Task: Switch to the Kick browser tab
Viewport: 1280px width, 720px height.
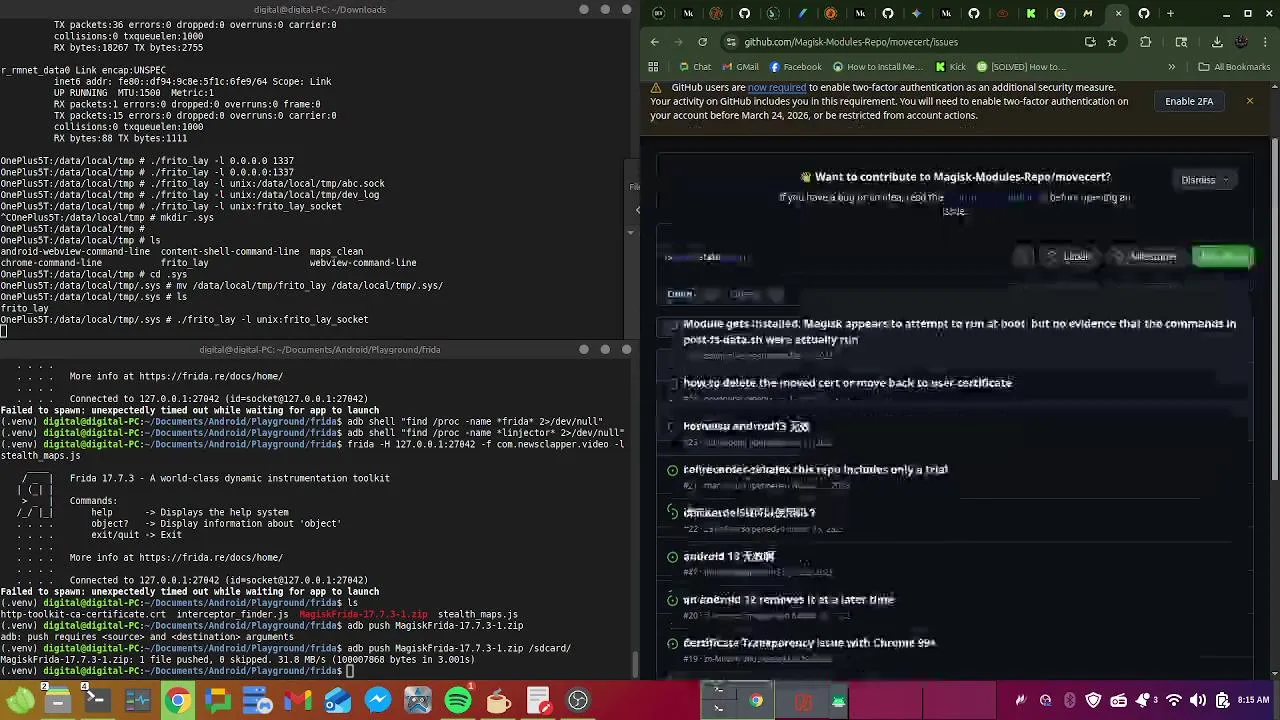Action: pyautogui.click(x=1031, y=14)
